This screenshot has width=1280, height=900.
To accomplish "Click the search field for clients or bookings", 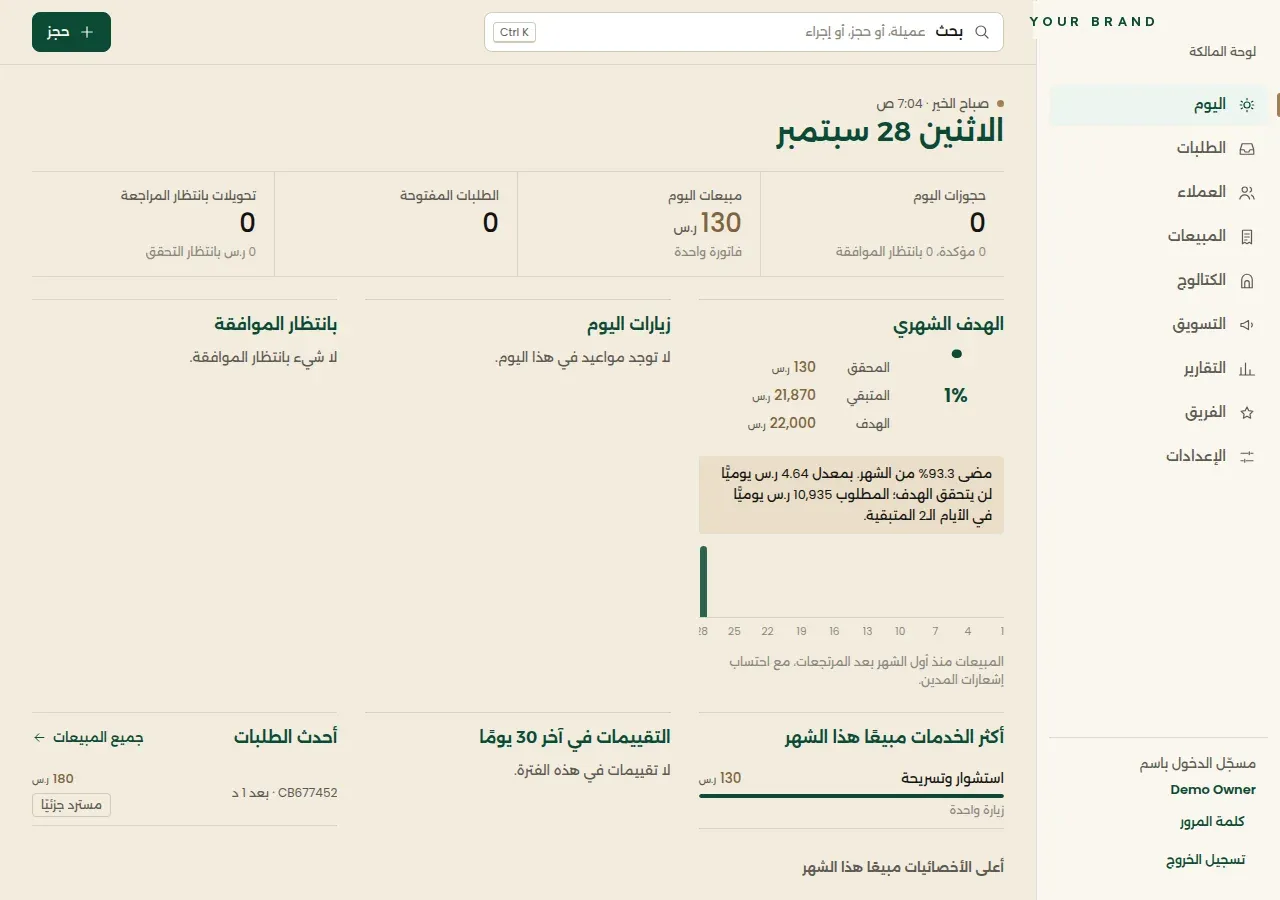I will (744, 32).
